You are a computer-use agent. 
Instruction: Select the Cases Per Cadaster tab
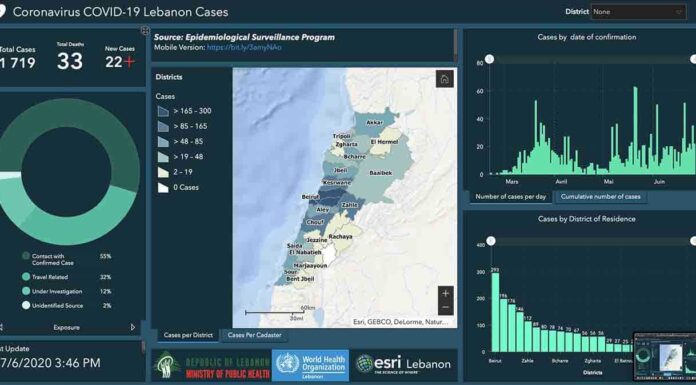point(254,335)
